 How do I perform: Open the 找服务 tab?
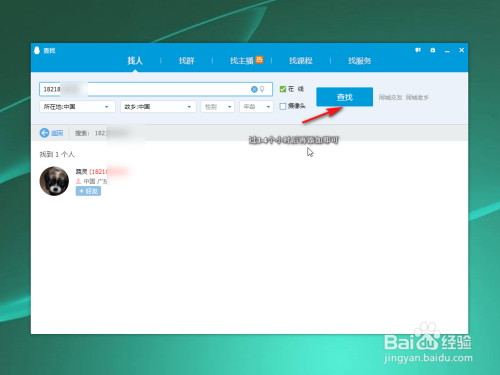360,61
